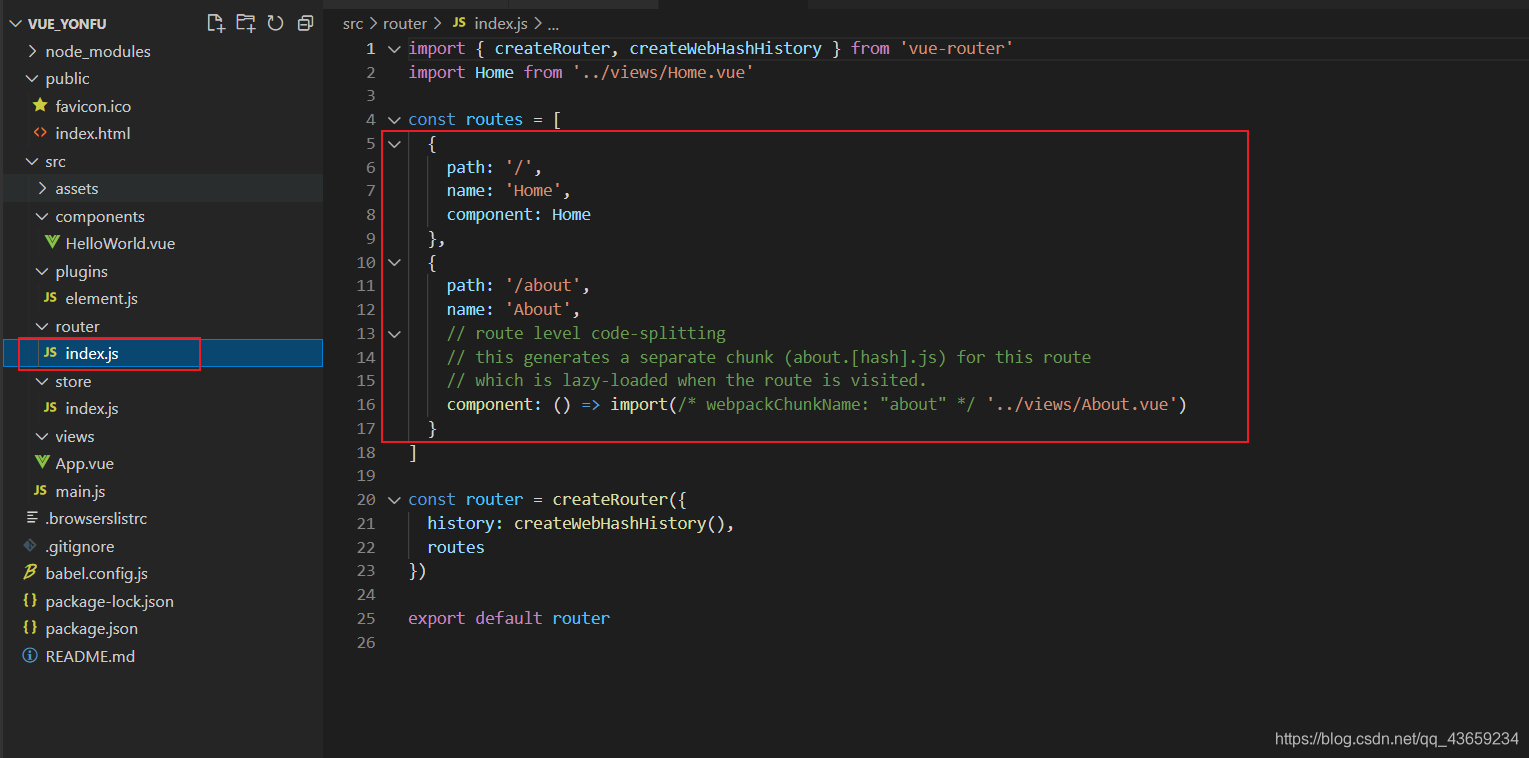Click createWebHashHistory on line 21

click(x=610, y=523)
